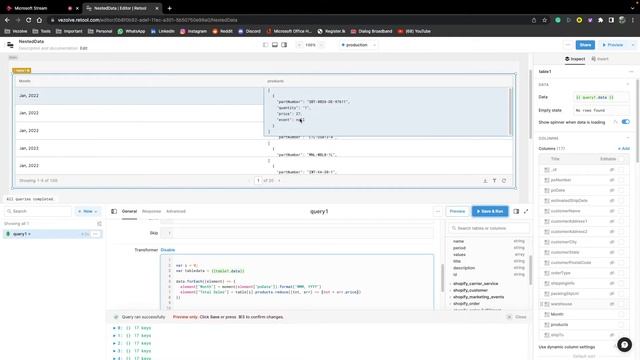
Task: Open the browser extensions puzzle icon
Action: coord(600,20)
